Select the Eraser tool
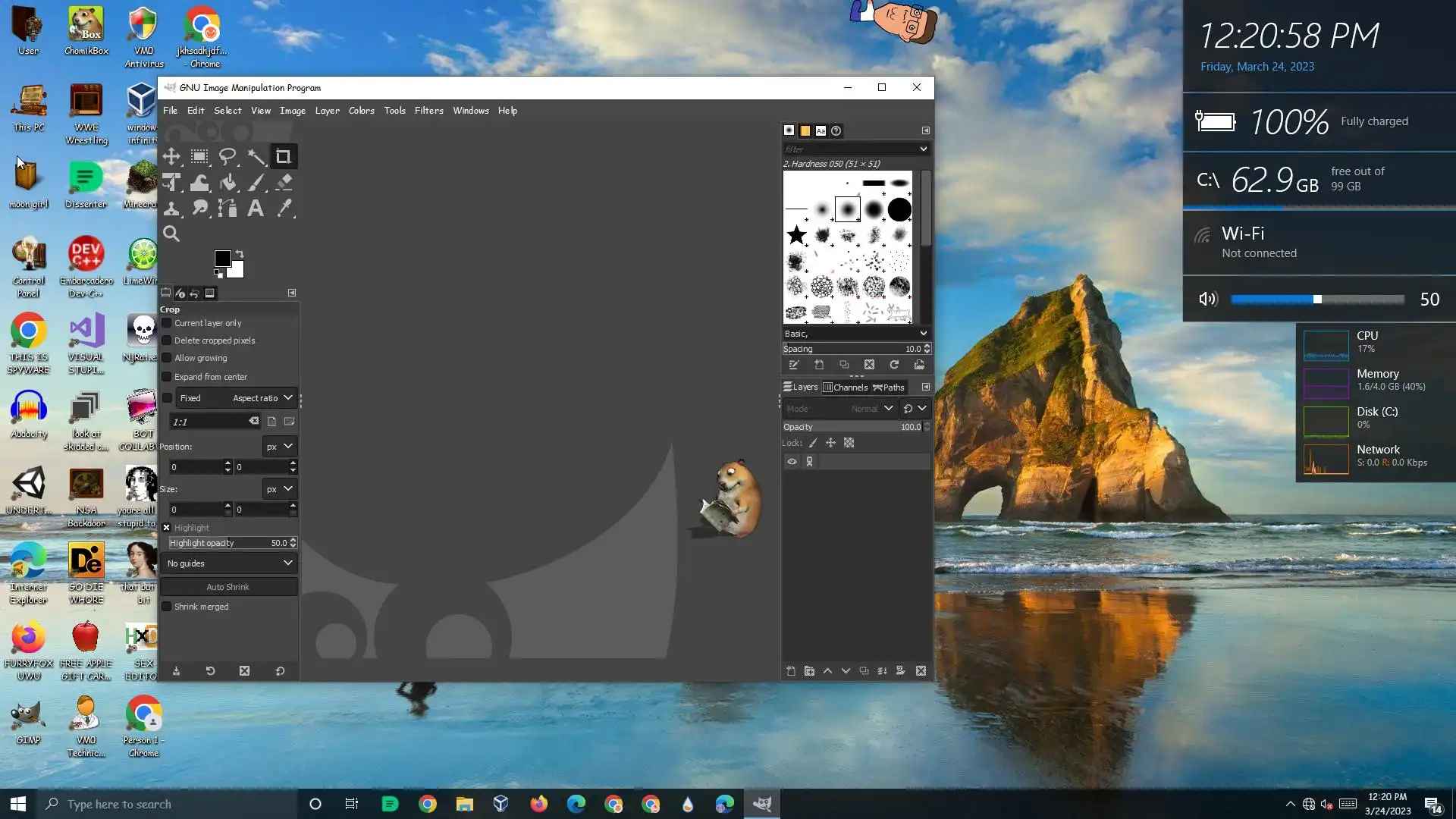Image resolution: width=1456 pixels, height=819 pixels. 284,183
